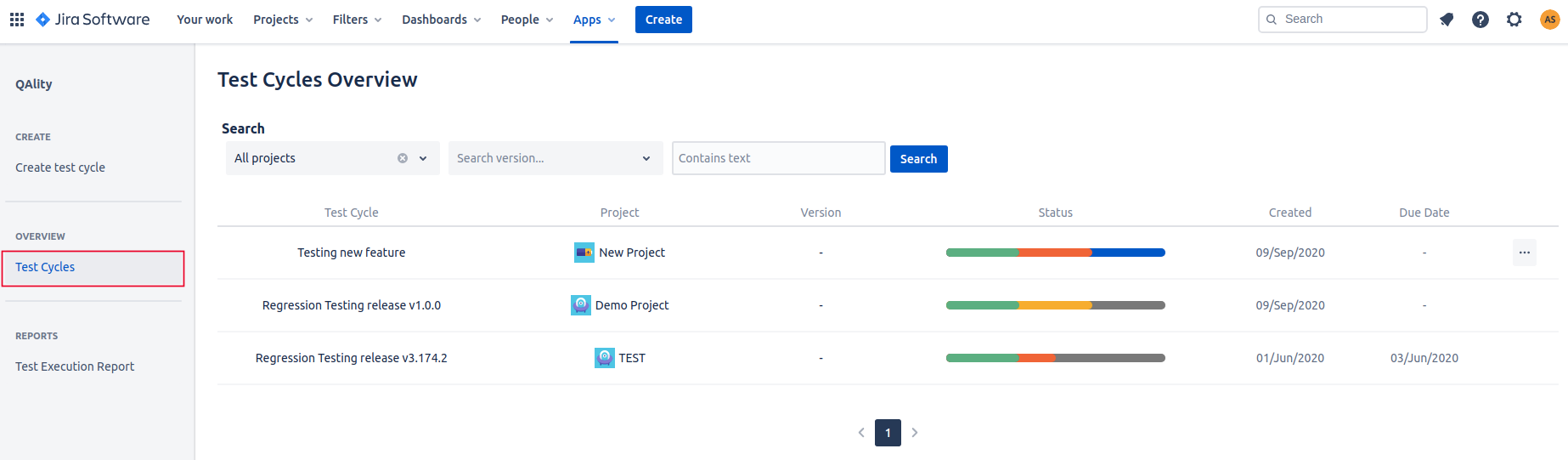
Task: Select Create test cycle in sidebar
Action: (x=60, y=168)
